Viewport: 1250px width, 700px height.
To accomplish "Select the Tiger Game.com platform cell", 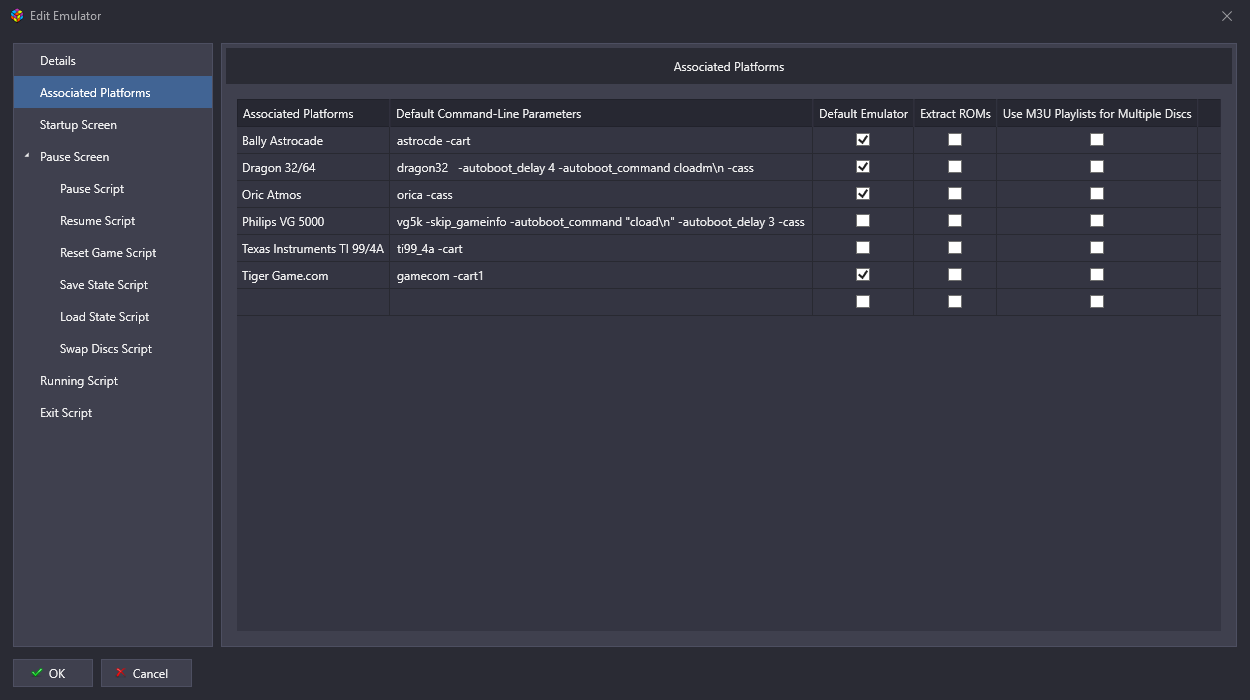I will pos(313,276).
